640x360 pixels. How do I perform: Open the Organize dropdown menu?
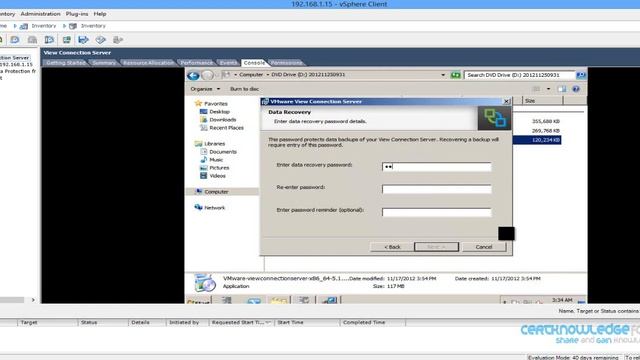(205, 89)
